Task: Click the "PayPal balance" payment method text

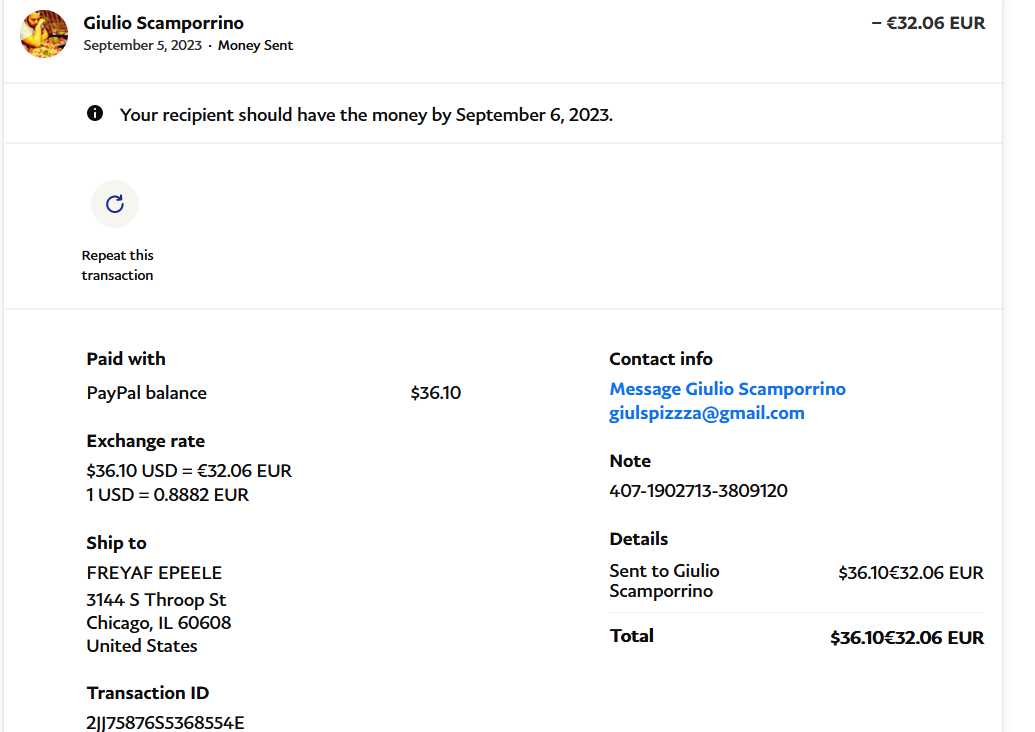Action: coord(147,393)
